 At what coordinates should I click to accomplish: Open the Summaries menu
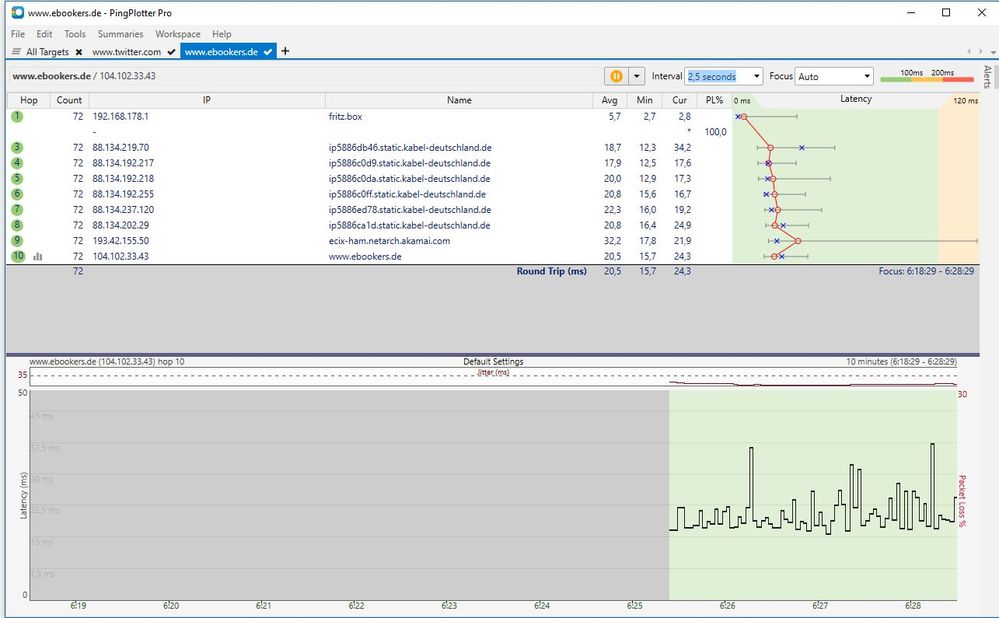[x=120, y=34]
